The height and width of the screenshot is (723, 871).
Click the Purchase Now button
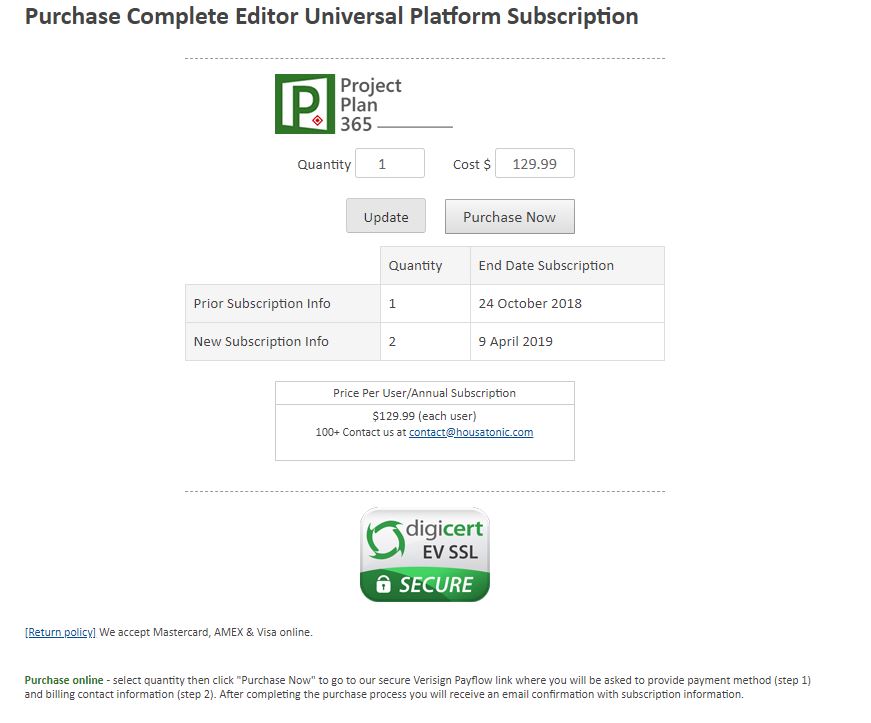(510, 217)
